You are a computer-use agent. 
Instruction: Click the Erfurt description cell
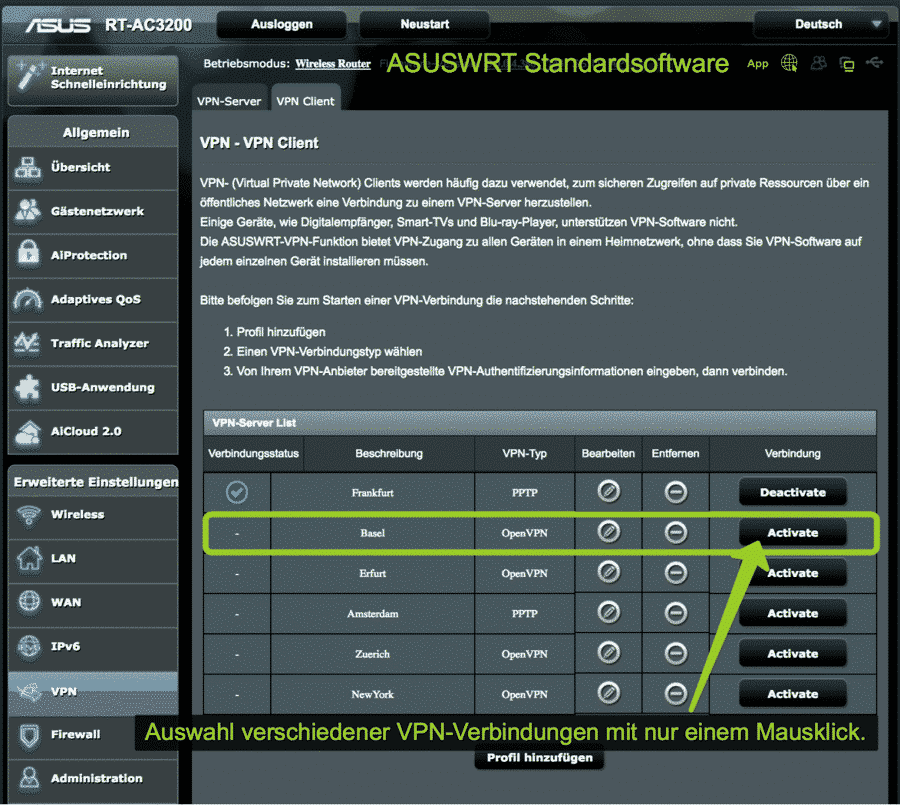coord(373,573)
